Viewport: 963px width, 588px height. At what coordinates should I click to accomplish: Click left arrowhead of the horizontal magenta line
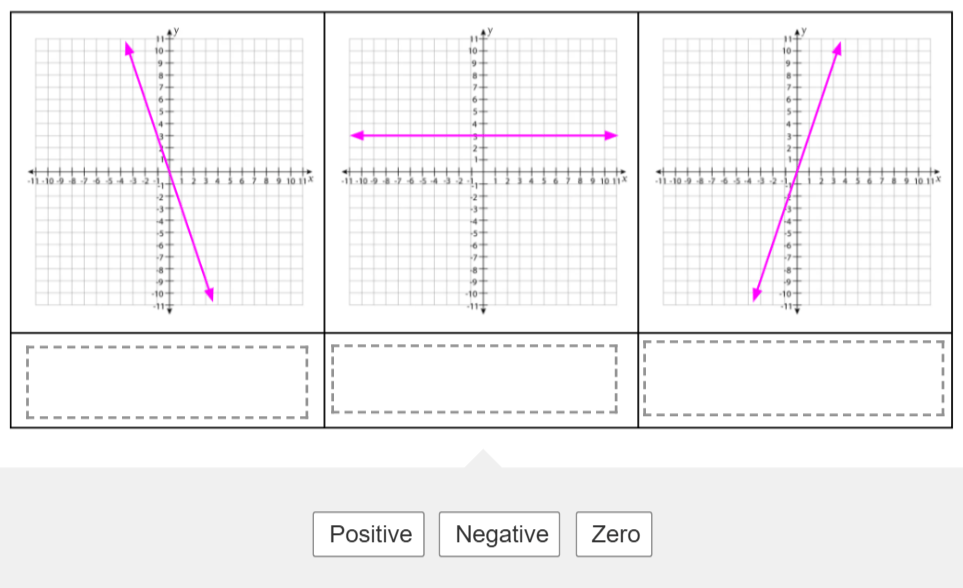click(357, 135)
